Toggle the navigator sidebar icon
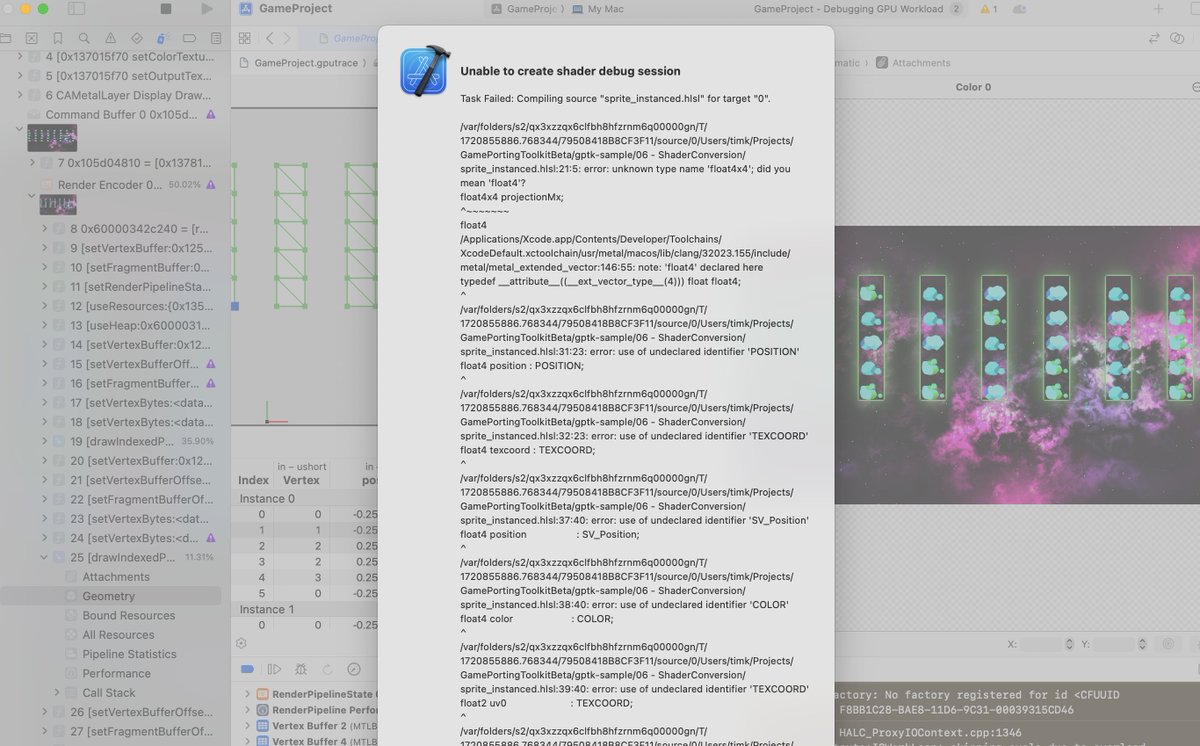 point(77,9)
